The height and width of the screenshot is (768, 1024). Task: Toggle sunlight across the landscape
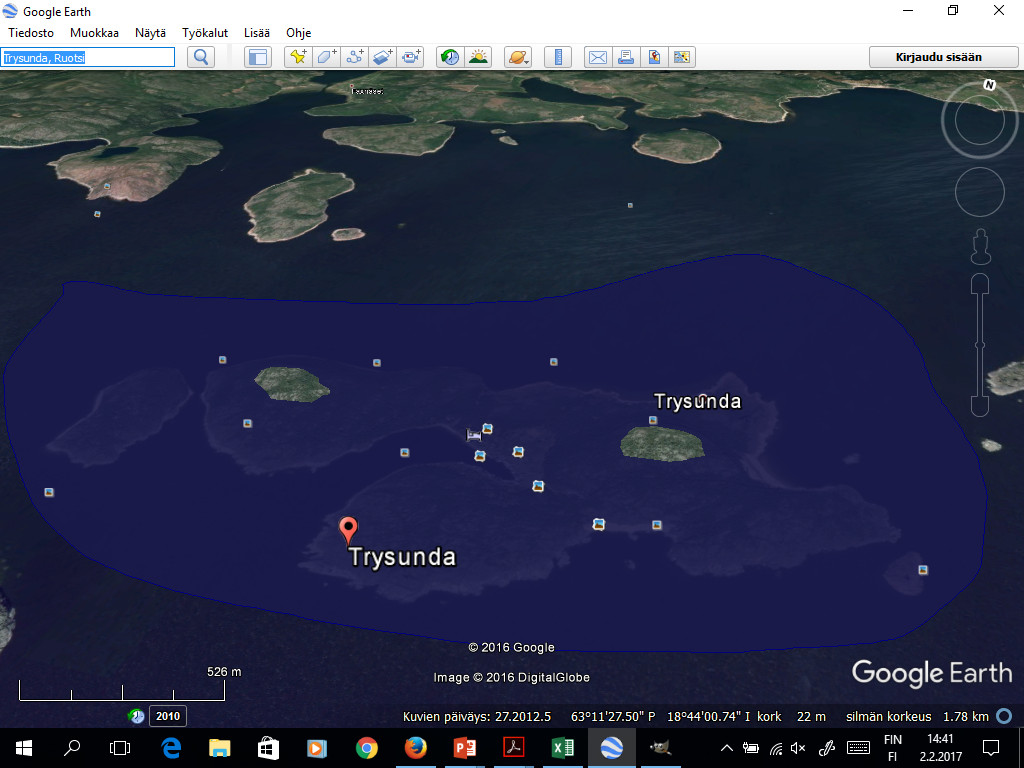pos(478,57)
